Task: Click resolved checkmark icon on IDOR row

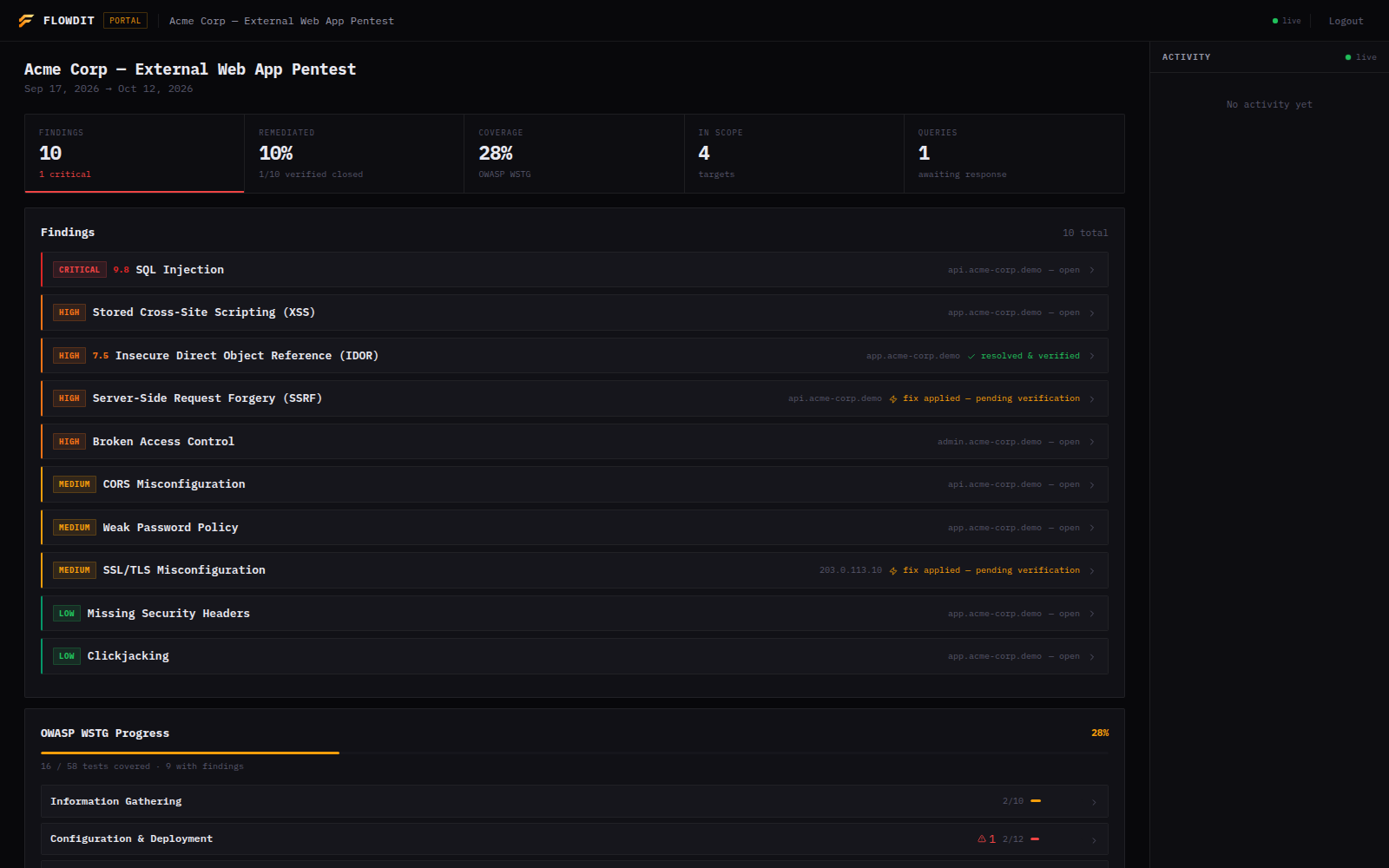Action: (971, 356)
